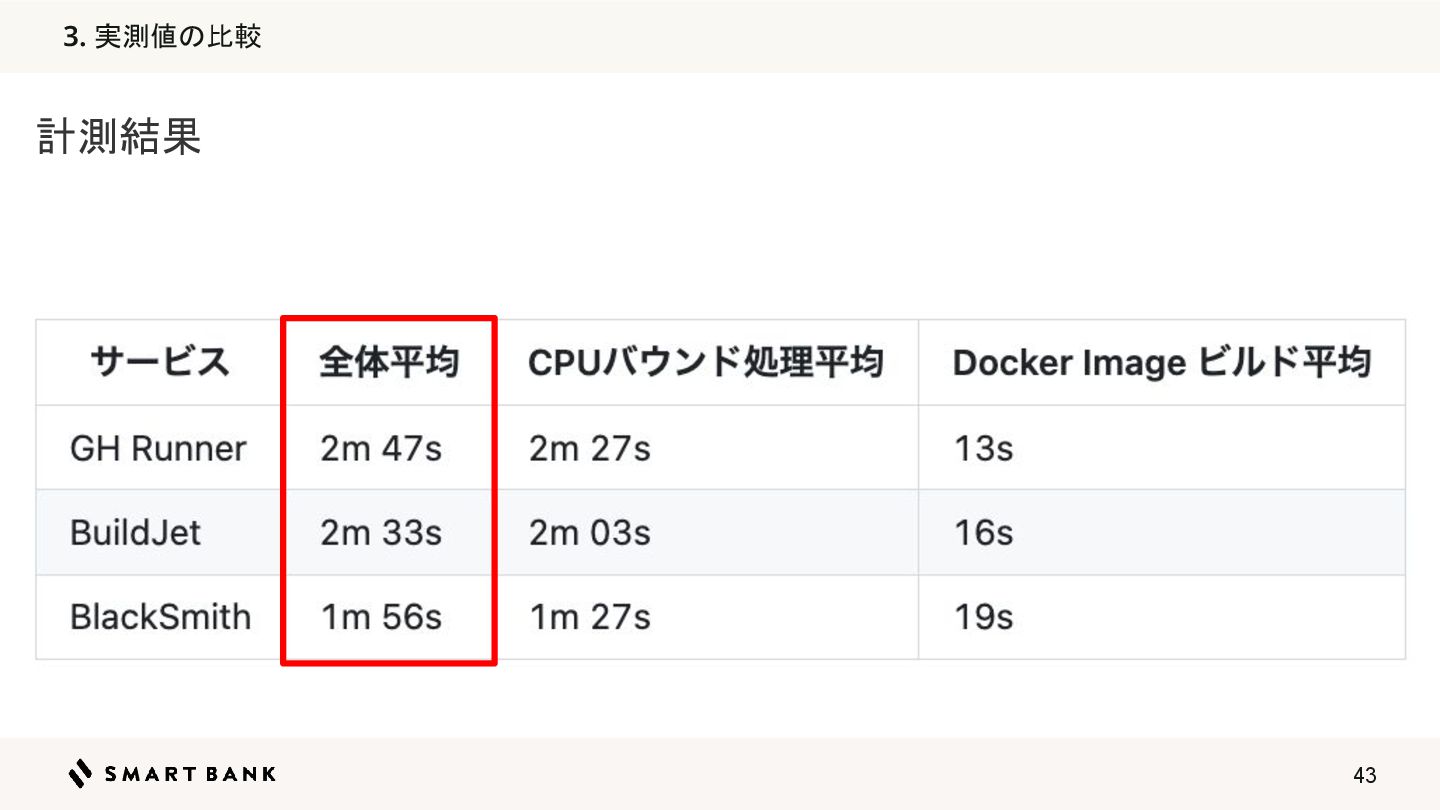Click the BlackSmith row label
Viewport: 1440px width, 810px height.
pos(160,617)
